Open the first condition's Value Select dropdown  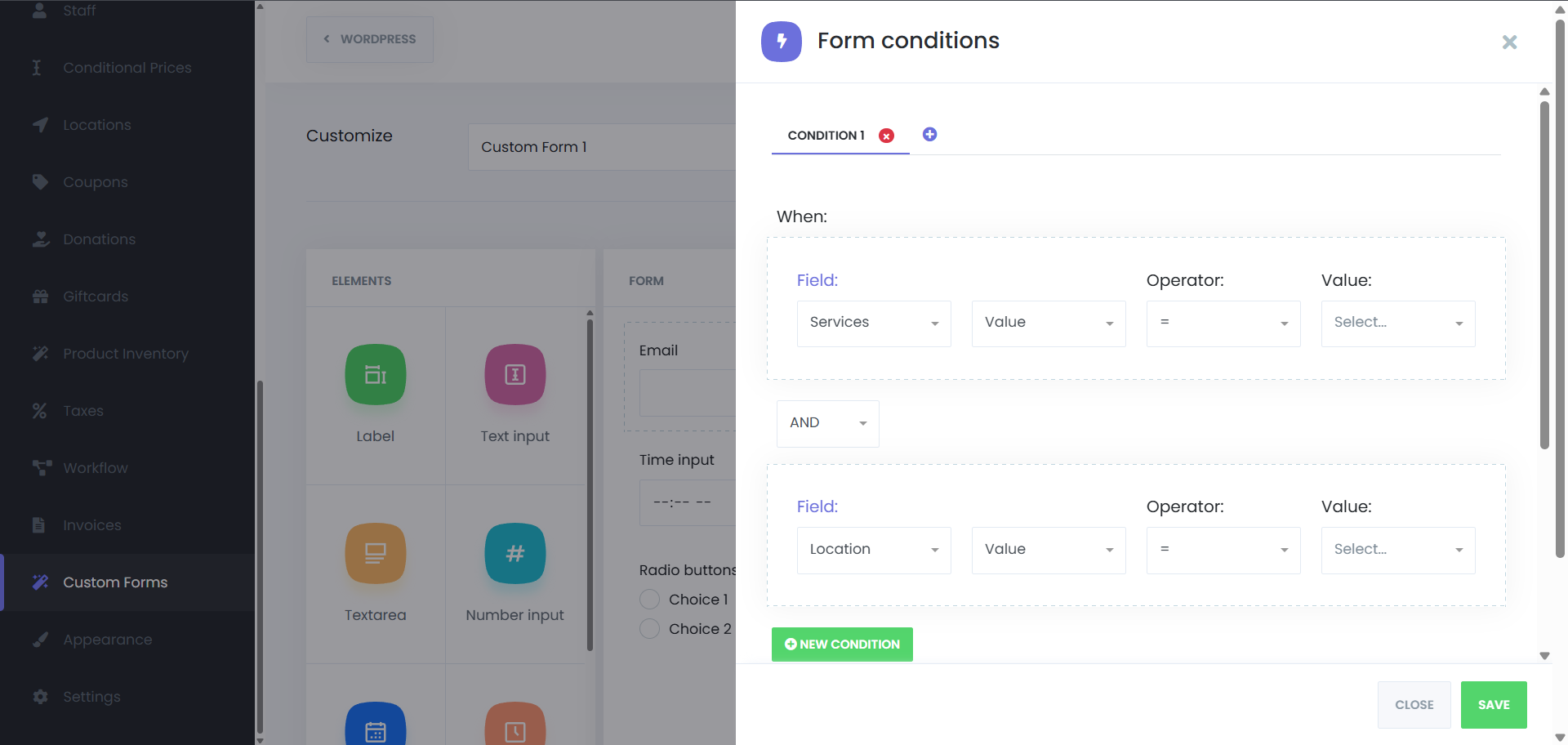[x=1398, y=323]
